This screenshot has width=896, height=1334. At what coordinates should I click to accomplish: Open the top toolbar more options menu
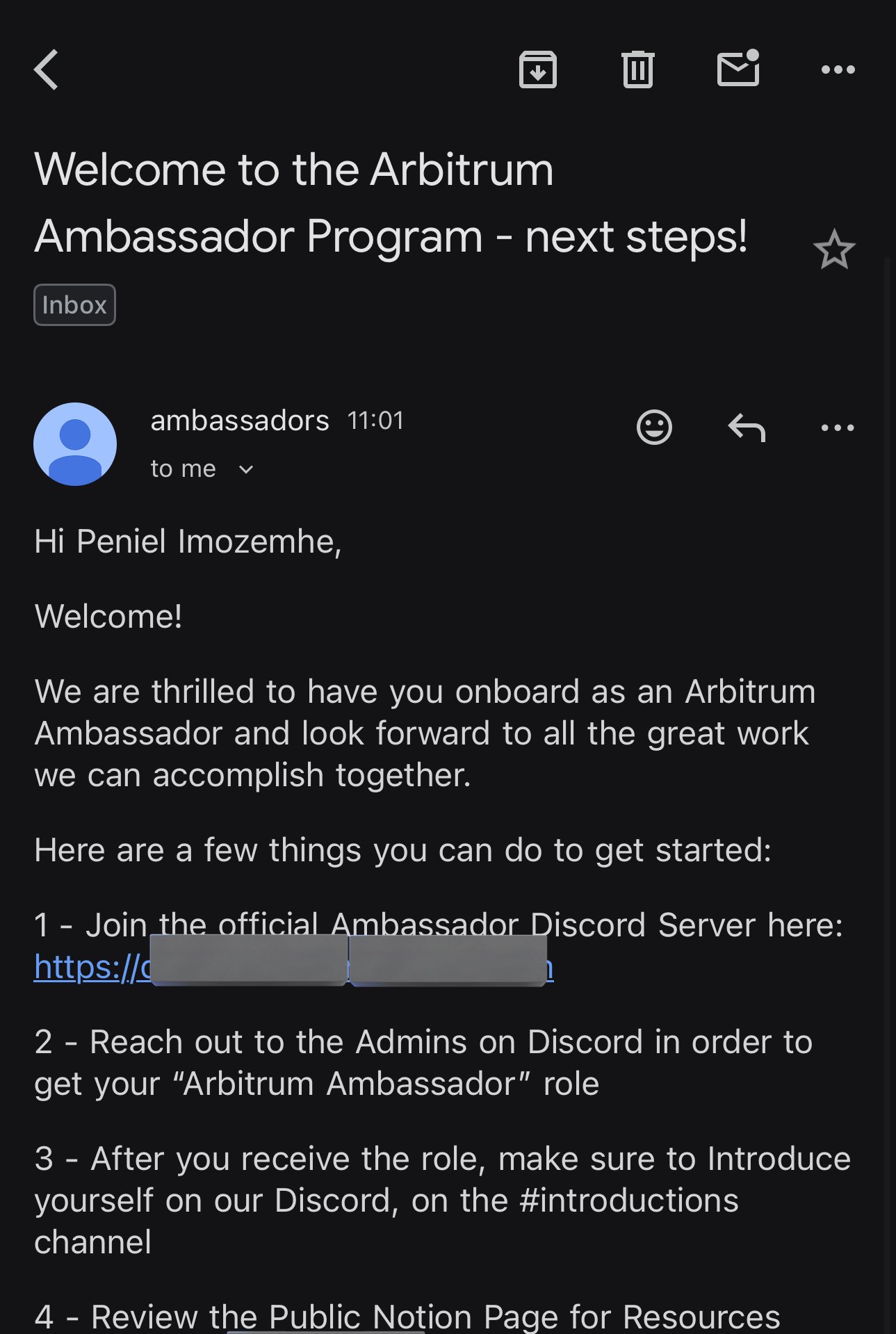point(838,70)
